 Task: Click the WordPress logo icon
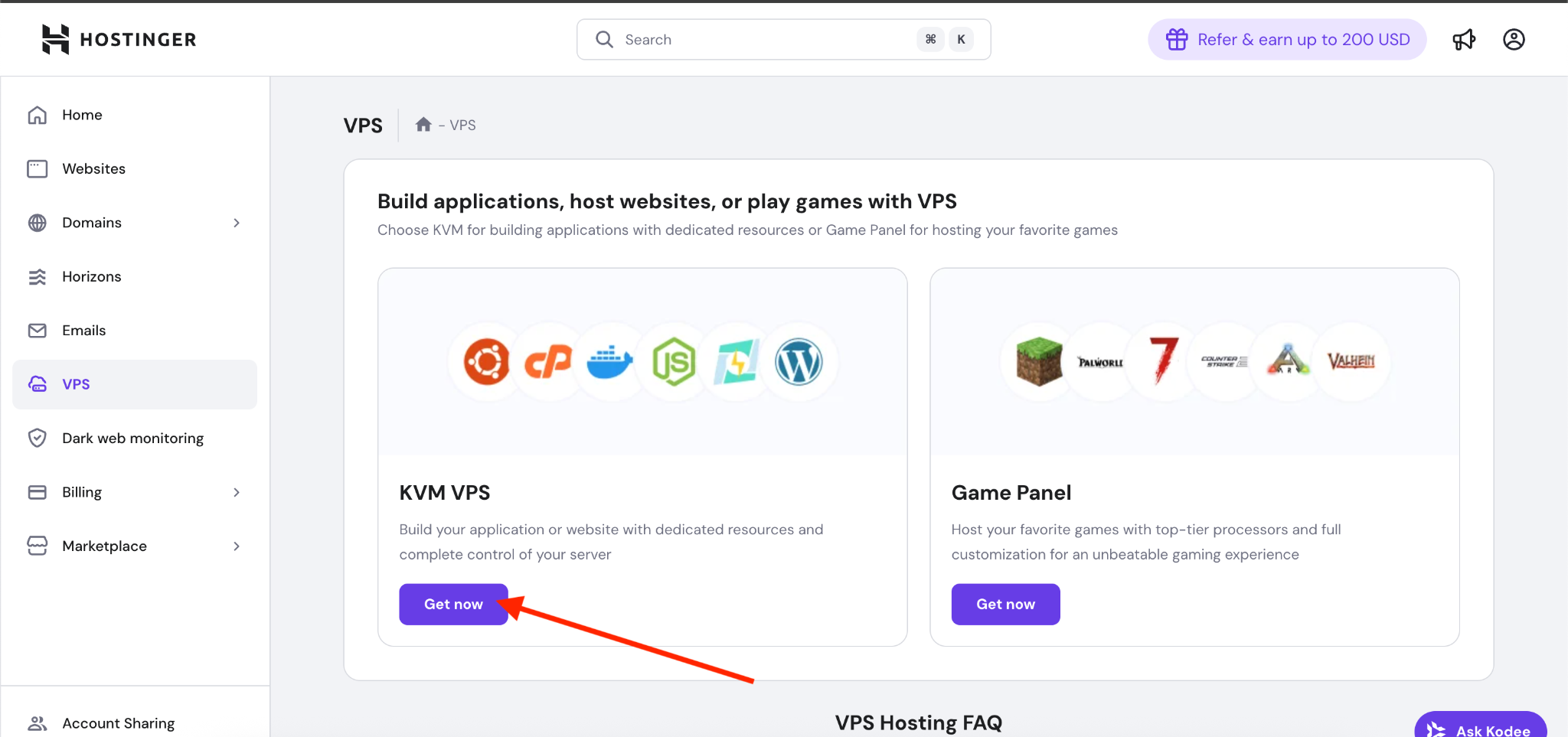tap(799, 361)
